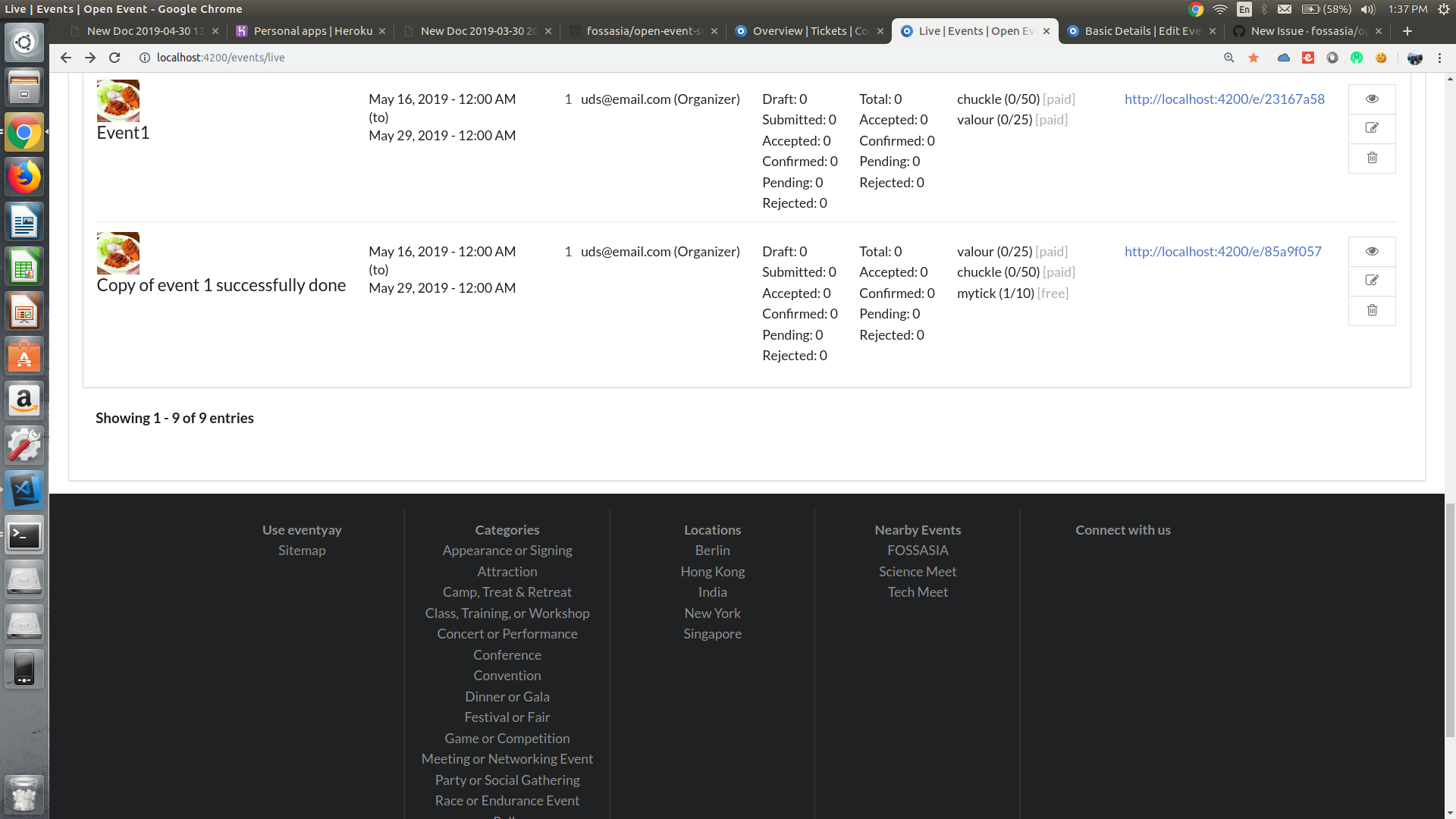The image size is (1456, 819).
Task: Switch to the 'New Doc 2019-04-30' tab
Action: 144,31
